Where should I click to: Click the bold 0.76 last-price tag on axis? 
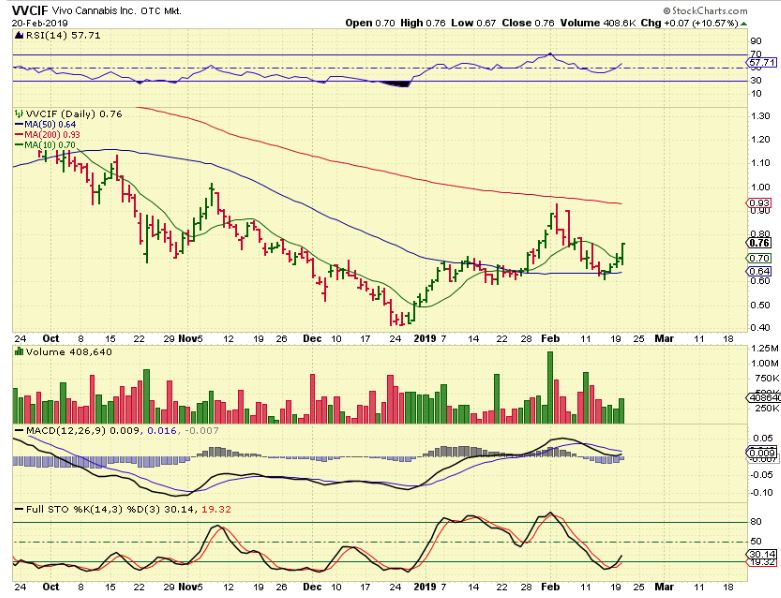(x=760, y=243)
